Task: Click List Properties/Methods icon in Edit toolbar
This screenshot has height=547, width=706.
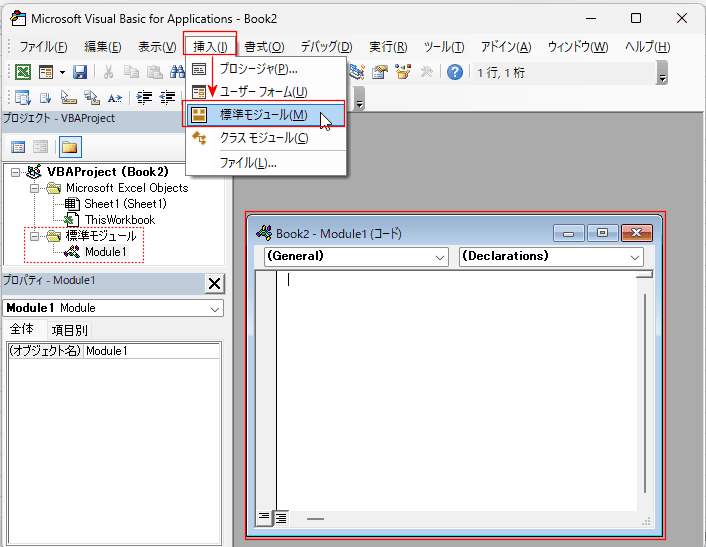Action: pyautogui.click(x=23, y=97)
